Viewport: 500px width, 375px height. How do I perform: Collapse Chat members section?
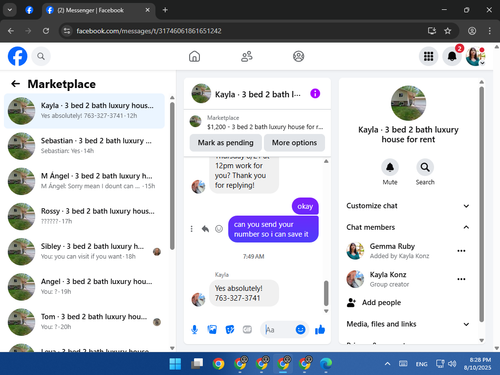[408, 227]
